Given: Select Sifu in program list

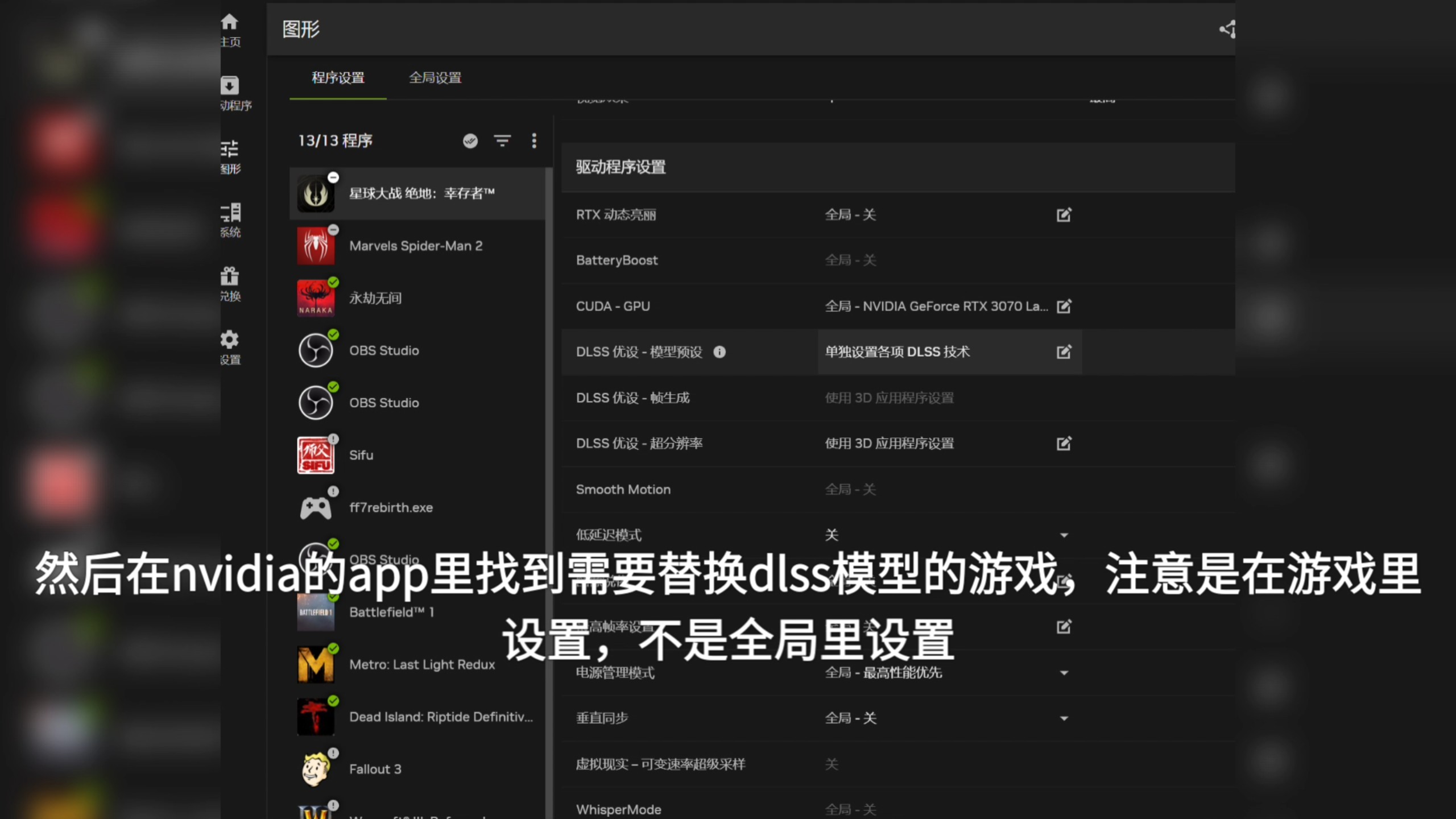Looking at the screenshot, I should (x=417, y=455).
